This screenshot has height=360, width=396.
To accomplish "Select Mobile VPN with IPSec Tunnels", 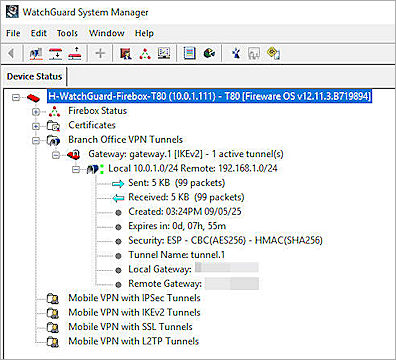I will pyautogui.click(x=134, y=298).
